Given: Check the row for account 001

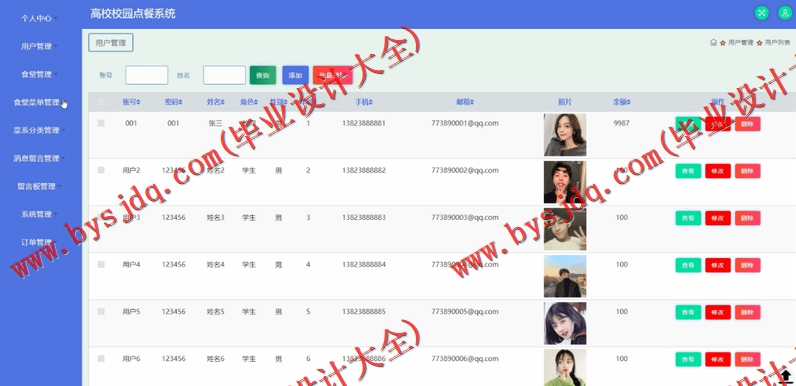Looking at the screenshot, I should [x=101, y=123].
